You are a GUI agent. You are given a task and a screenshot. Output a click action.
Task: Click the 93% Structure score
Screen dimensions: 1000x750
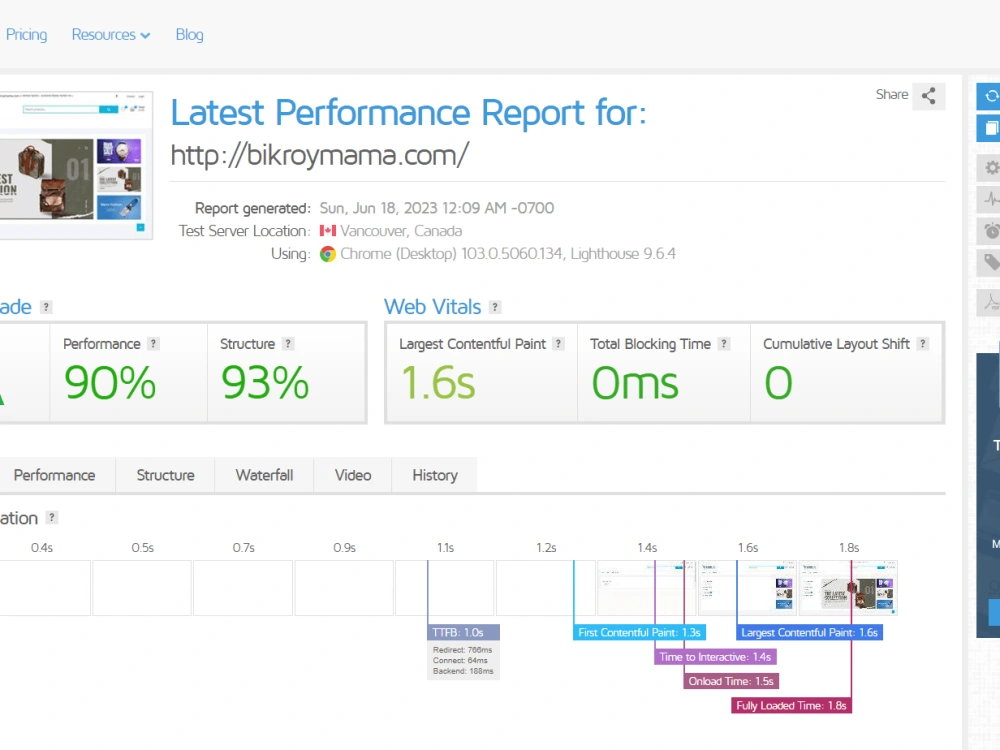[265, 383]
